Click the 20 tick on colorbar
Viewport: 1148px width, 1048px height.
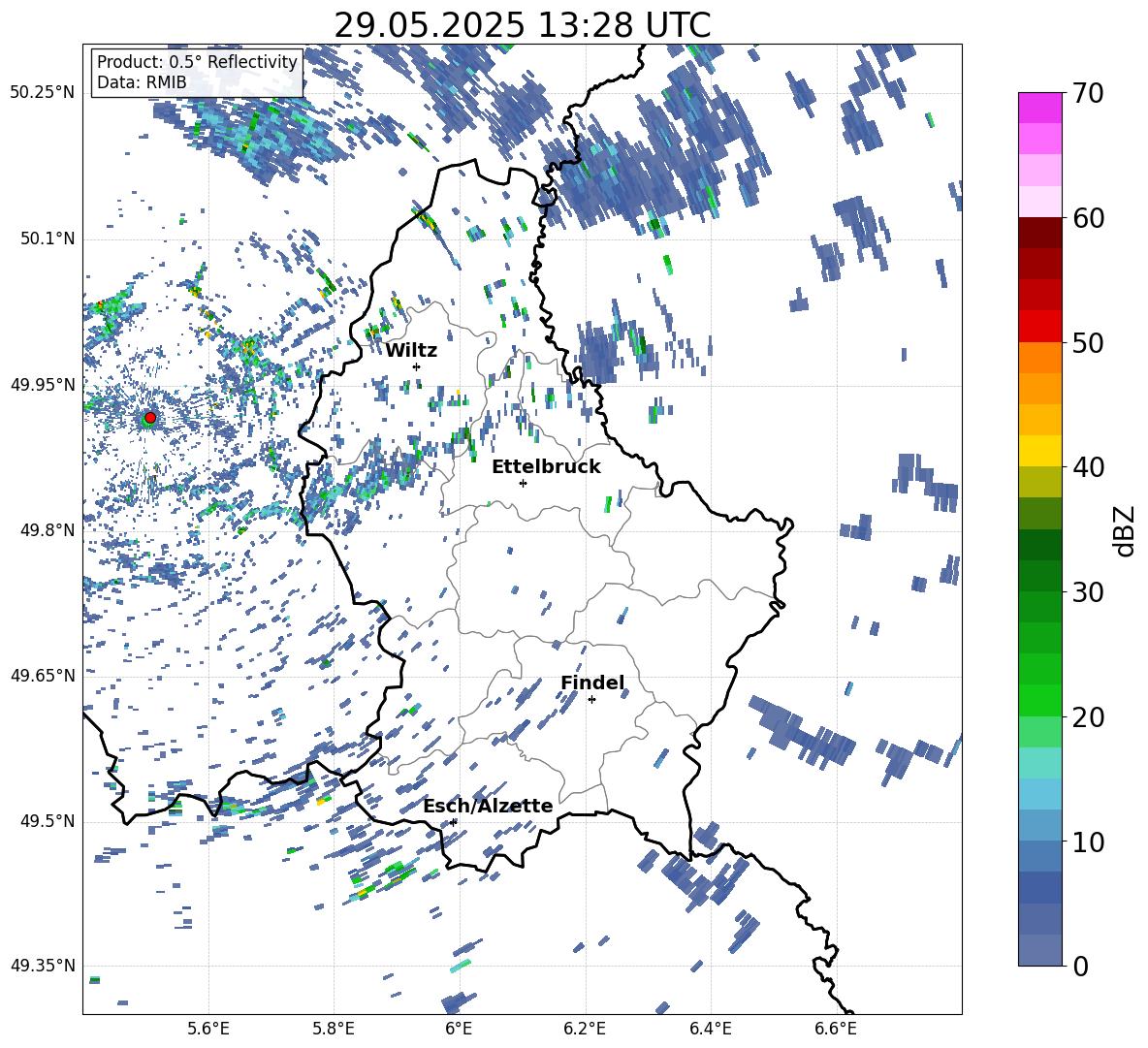pyautogui.click(x=1087, y=717)
